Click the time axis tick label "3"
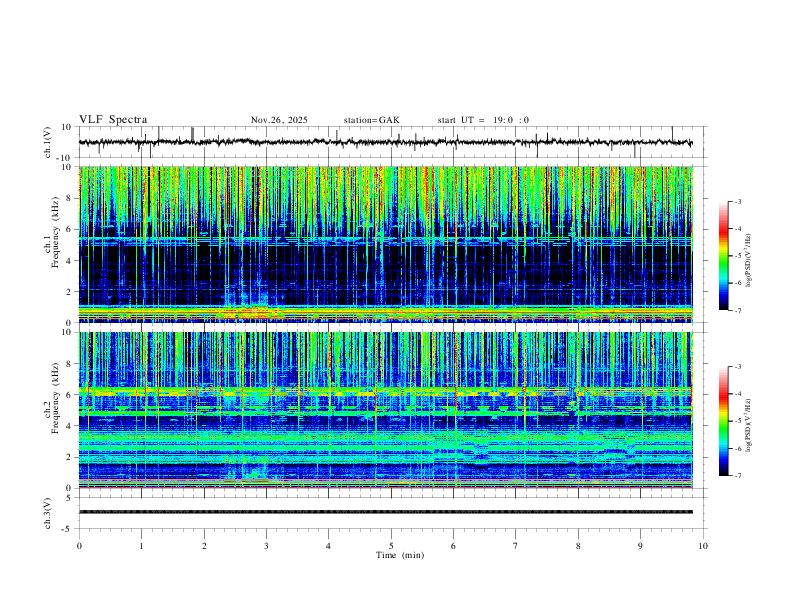792x612 pixels. pyautogui.click(x=266, y=546)
